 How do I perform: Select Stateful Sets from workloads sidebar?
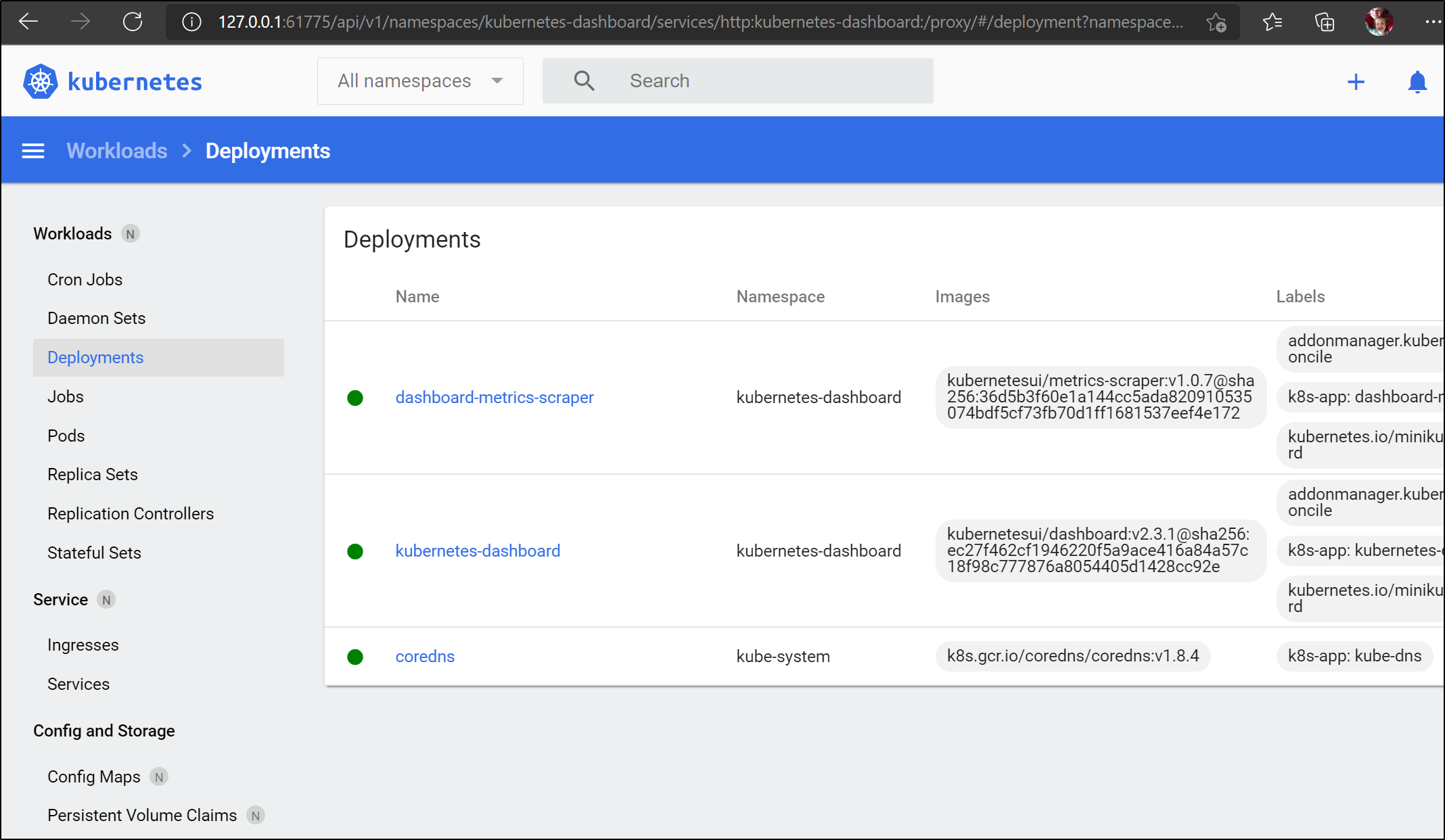(x=95, y=553)
